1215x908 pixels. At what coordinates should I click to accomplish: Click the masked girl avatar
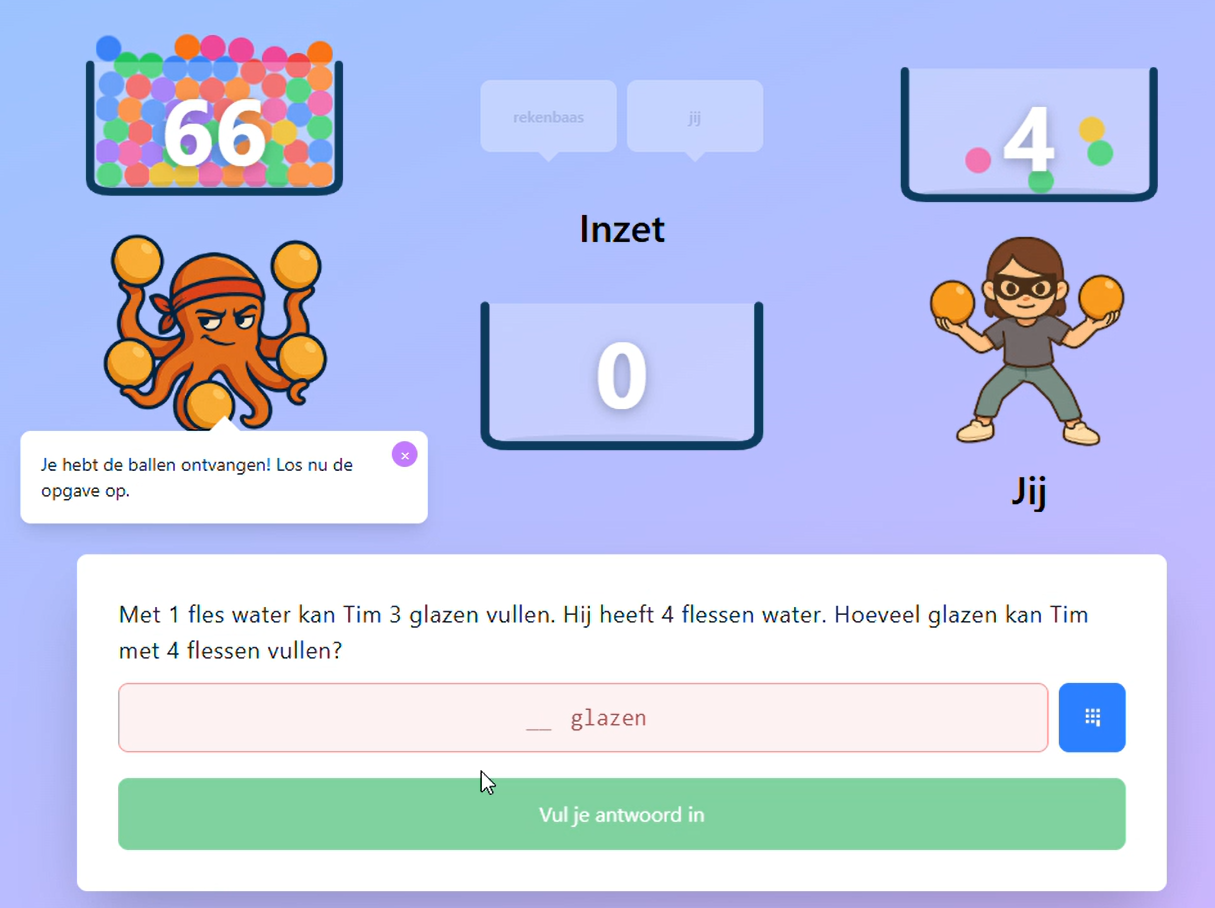tap(1027, 341)
